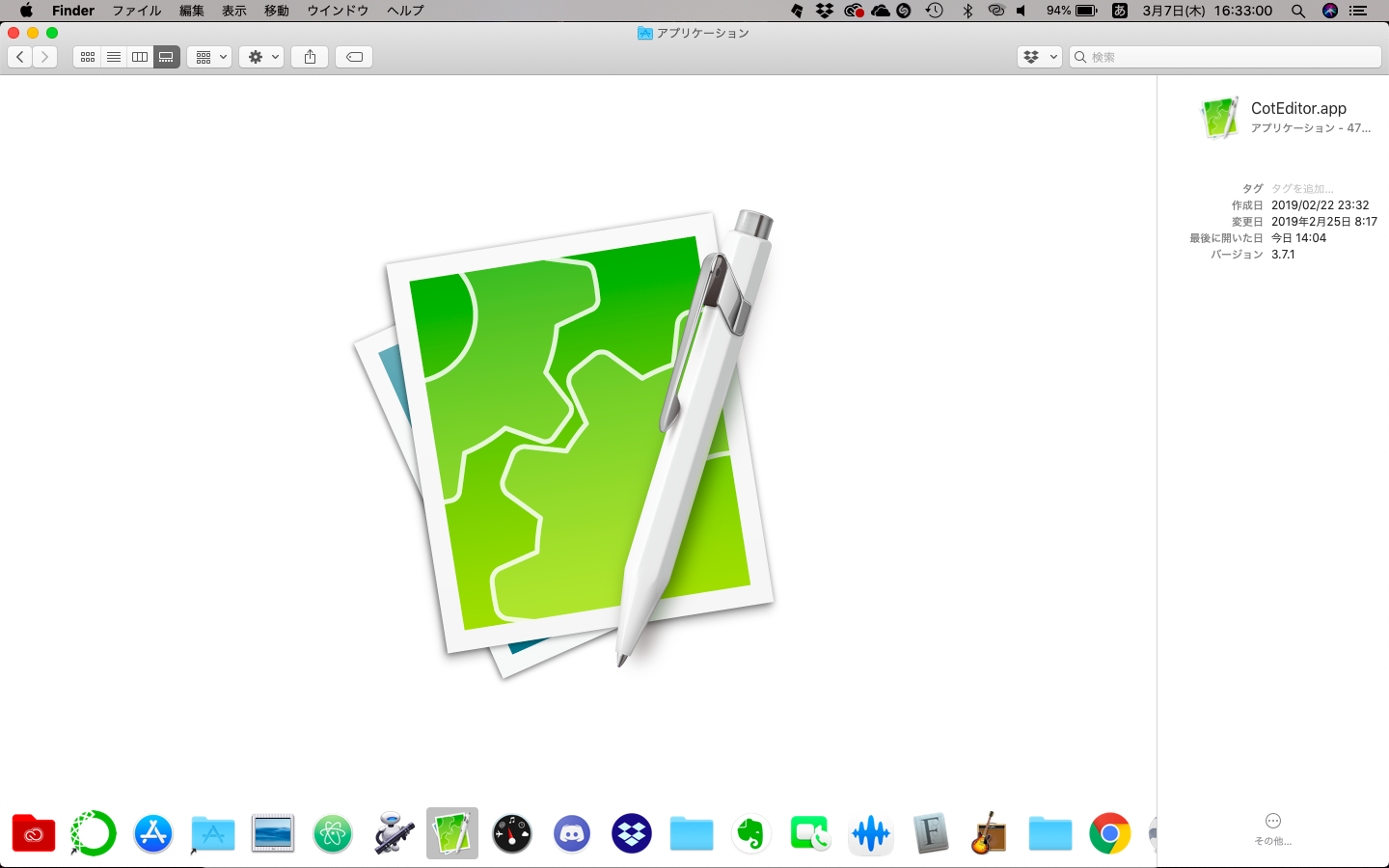The image size is (1389, 868).
Task: Go forward with the right chevron button
Action: pos(44,57)
